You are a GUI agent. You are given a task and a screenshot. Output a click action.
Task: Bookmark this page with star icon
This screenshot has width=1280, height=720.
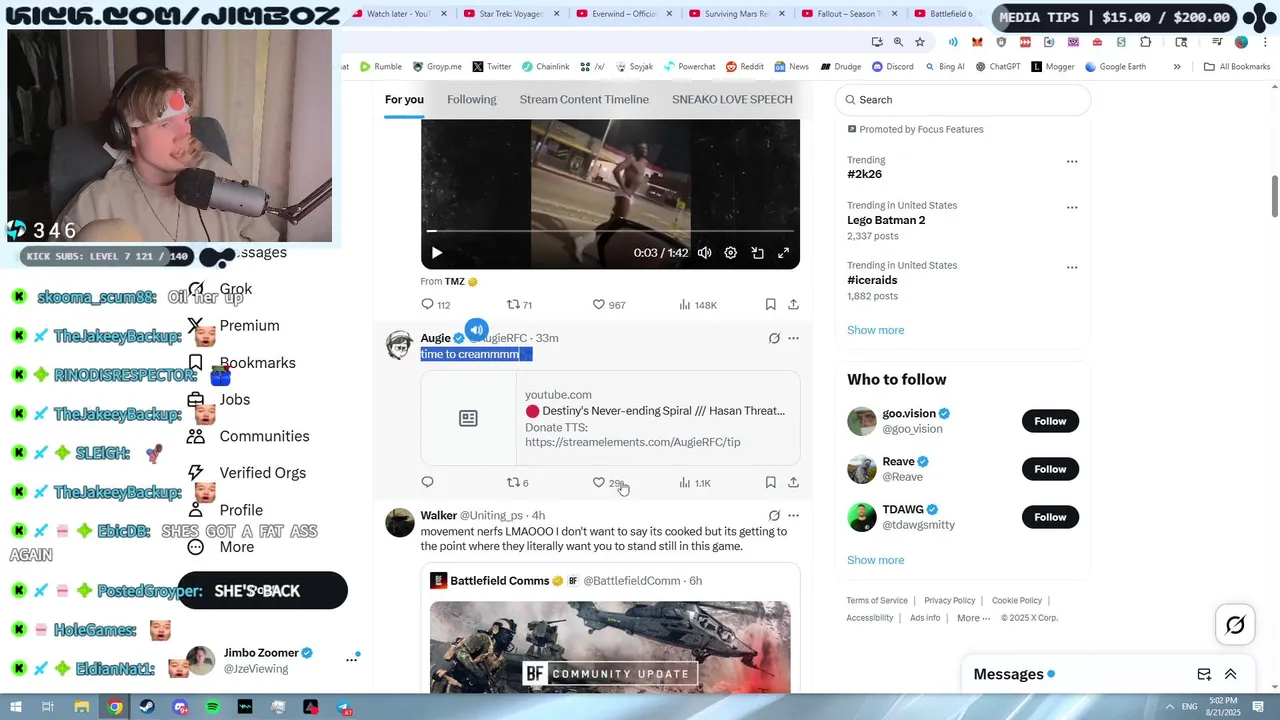pos(920,42)
